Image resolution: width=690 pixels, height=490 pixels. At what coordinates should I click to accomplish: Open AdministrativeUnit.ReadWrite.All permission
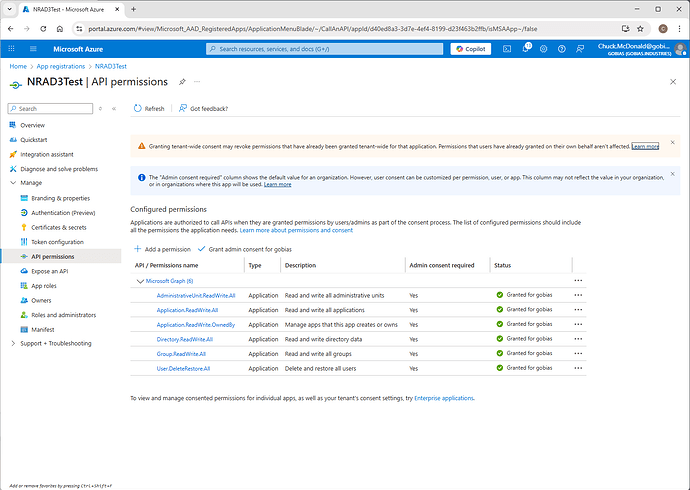click(196, 296)
